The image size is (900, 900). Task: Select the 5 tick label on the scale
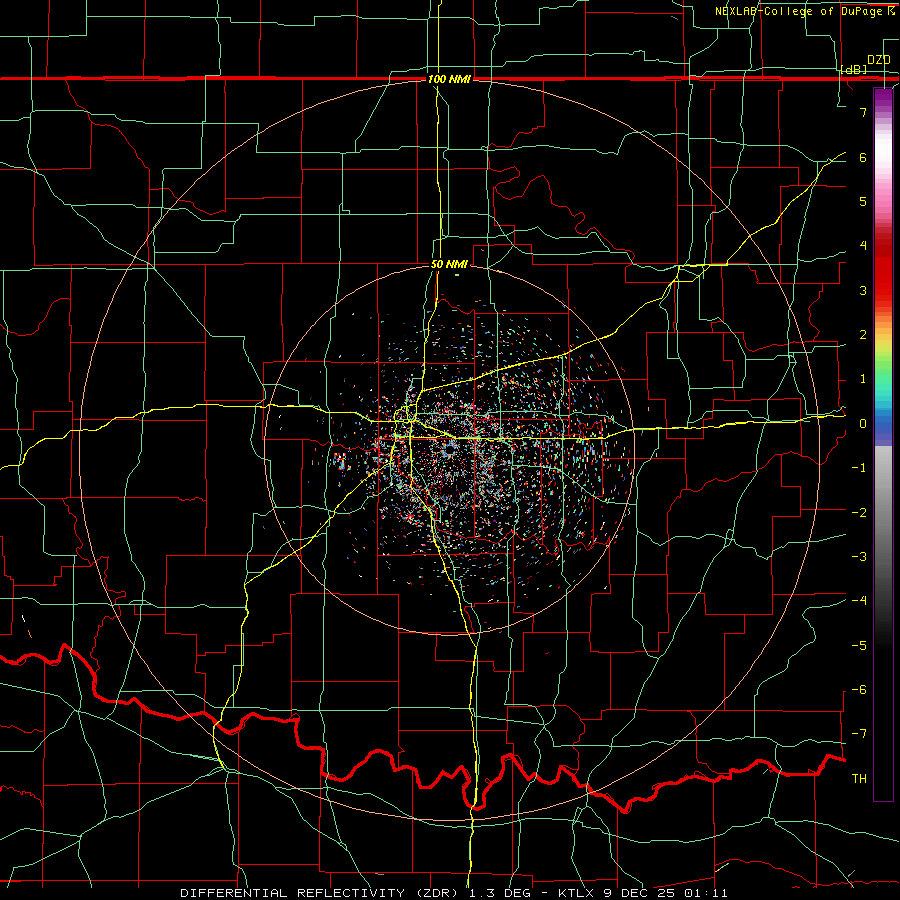point(863,201)
